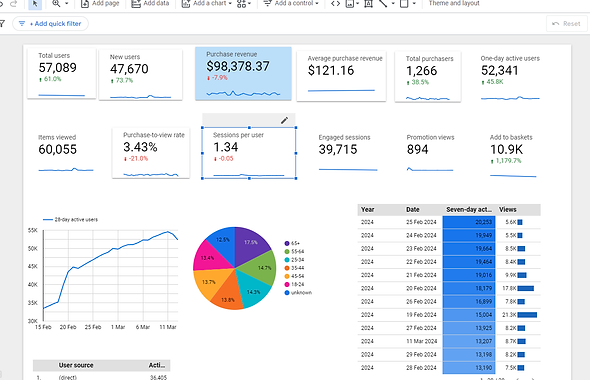Open Theme and layout panel
The height and width of the screenshot is (380, 590).
pos(454,3)
